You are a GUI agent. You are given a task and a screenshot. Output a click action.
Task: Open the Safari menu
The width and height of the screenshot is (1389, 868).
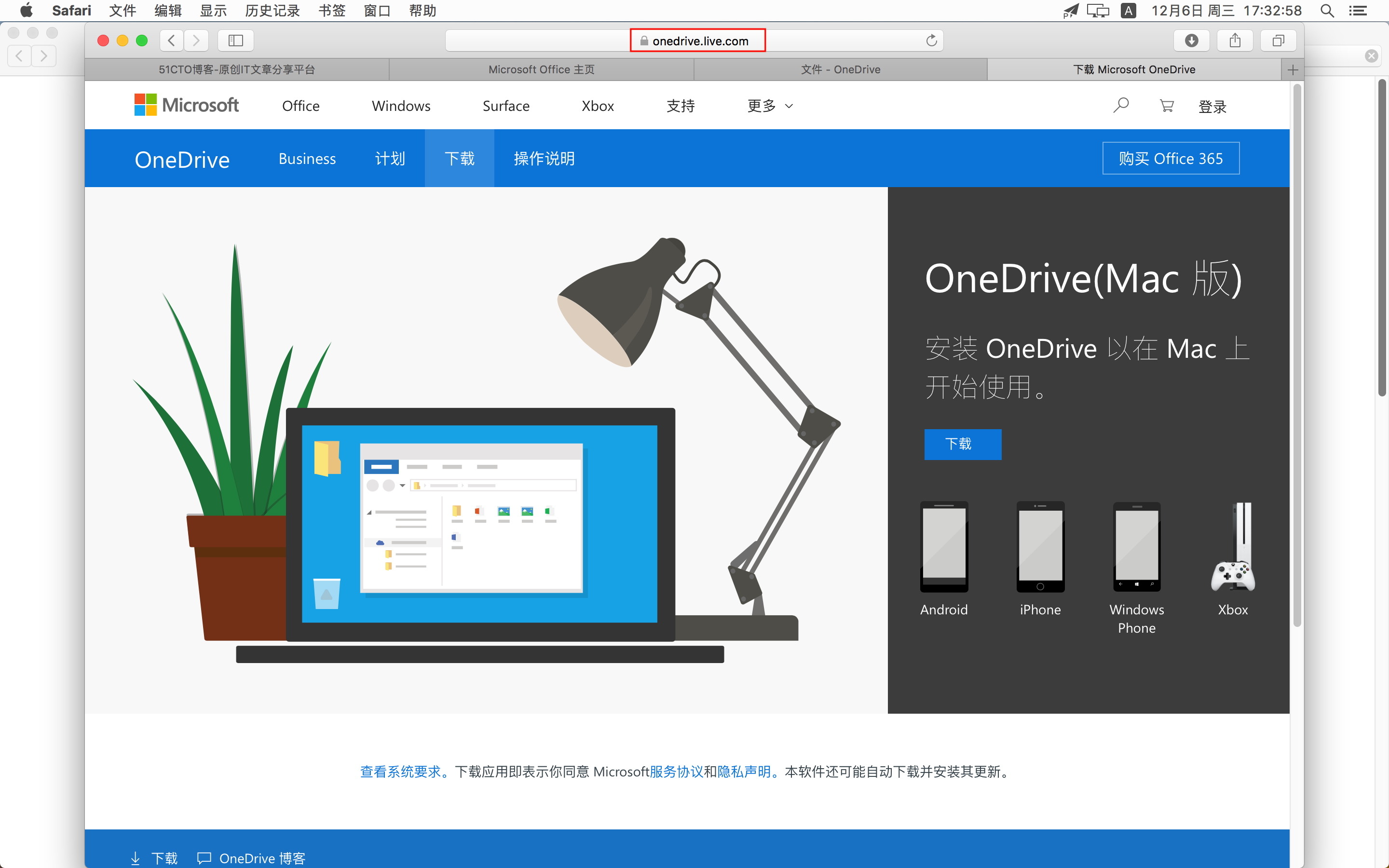click(x=71, y=10)
